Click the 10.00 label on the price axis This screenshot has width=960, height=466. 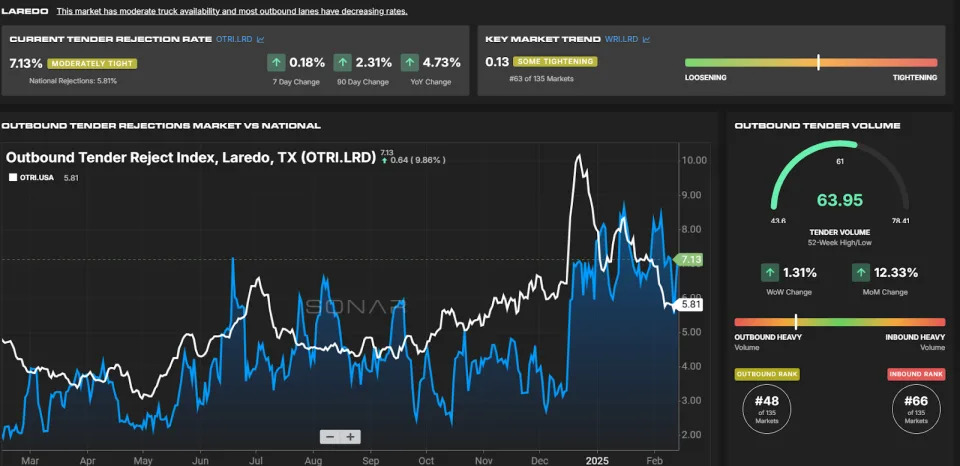(x=694, y=160)
